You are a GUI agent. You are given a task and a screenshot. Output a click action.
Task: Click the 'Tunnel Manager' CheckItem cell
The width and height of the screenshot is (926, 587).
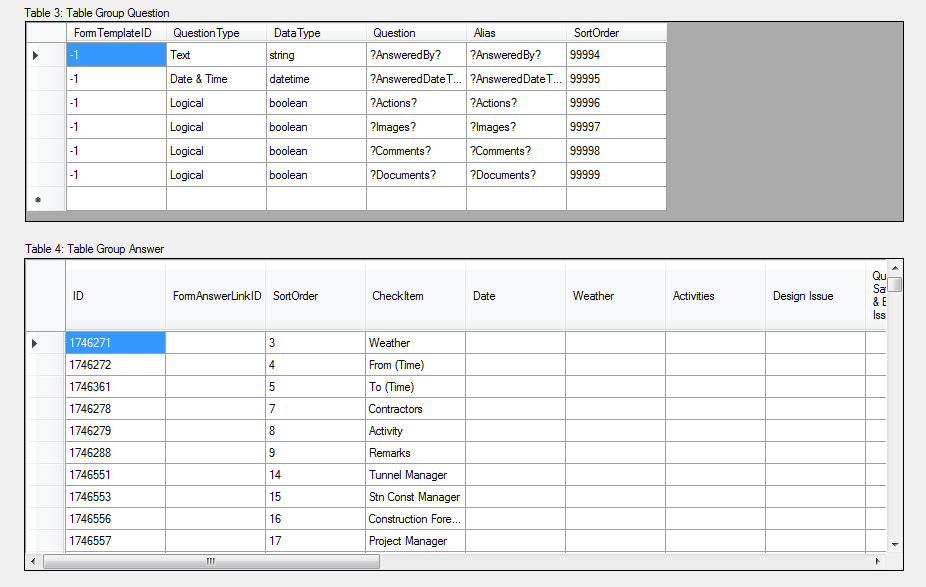tap(415, 475)
